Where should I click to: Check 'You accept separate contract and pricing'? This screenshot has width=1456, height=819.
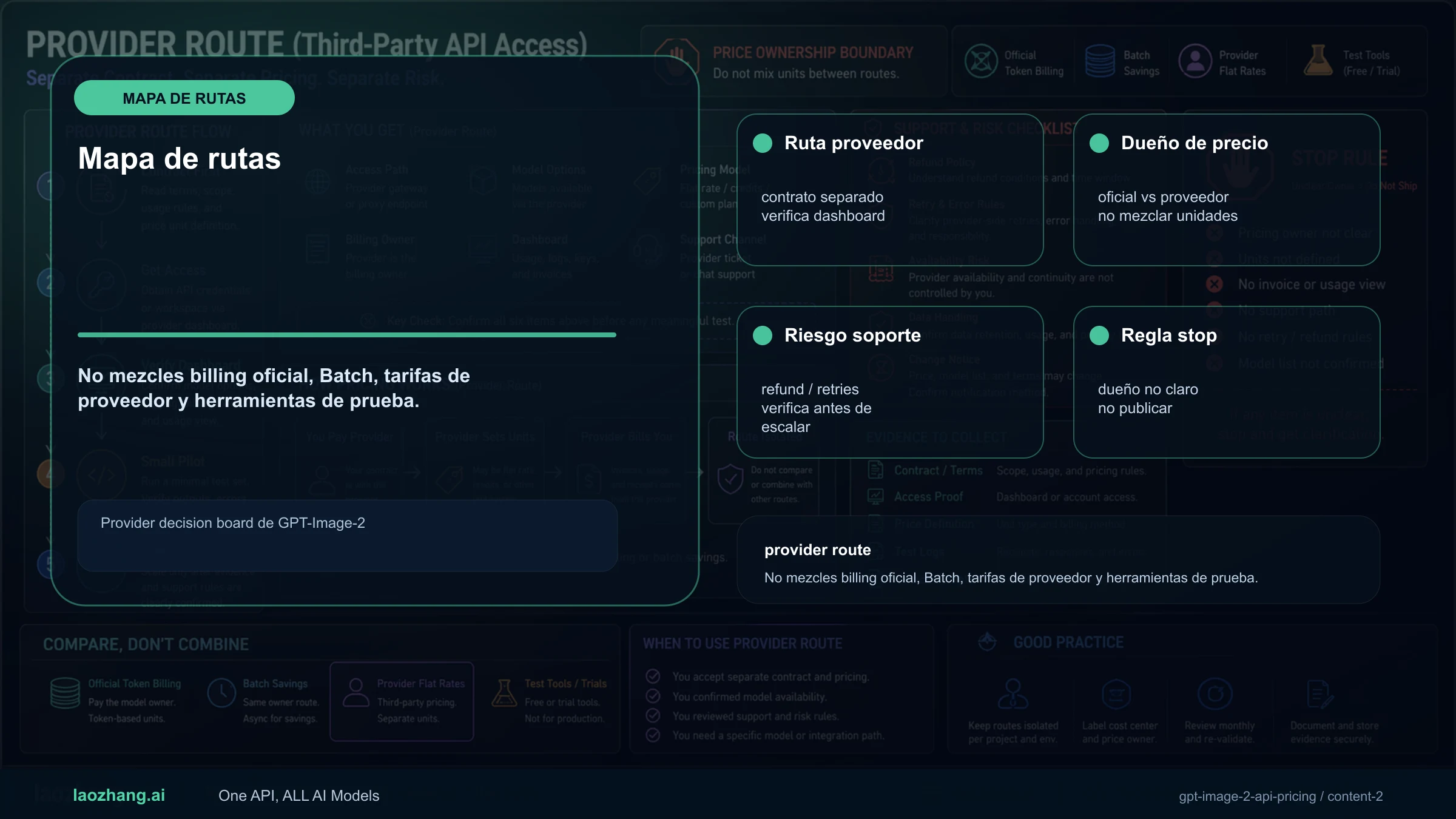coord(653,676)
